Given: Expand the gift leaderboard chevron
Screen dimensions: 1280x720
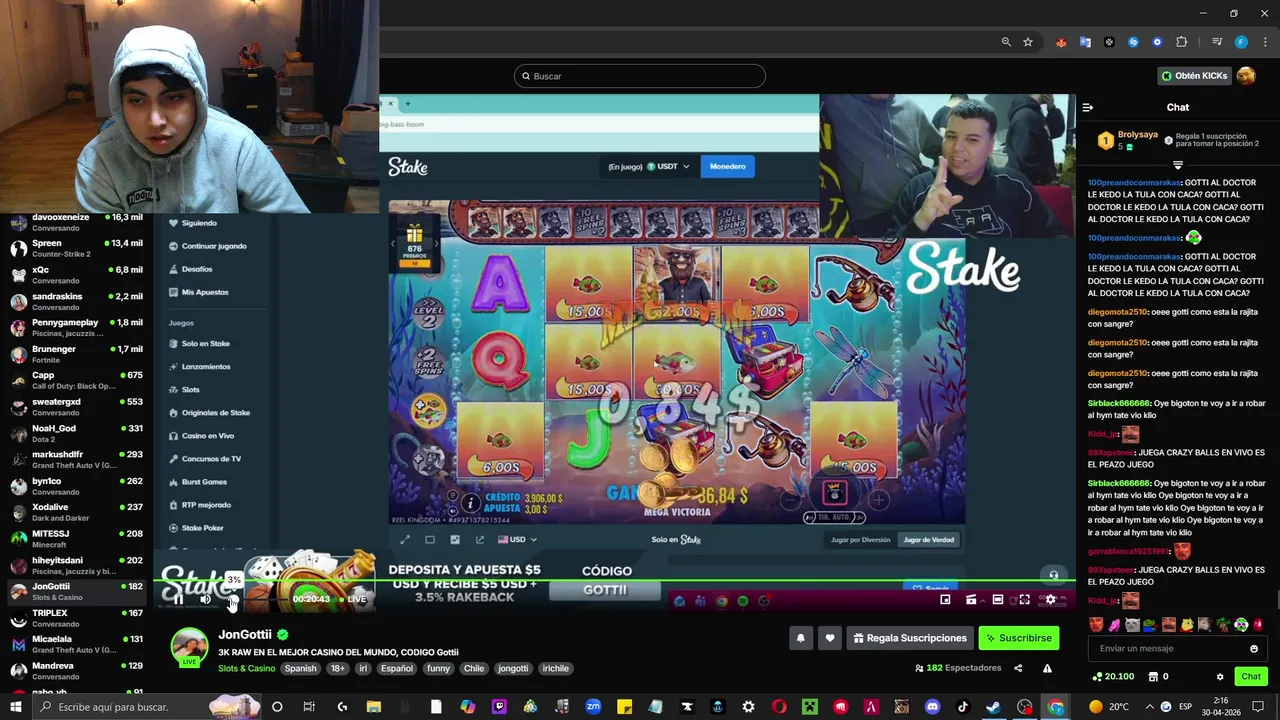Looking at the screenshot, I should 1178,165.
